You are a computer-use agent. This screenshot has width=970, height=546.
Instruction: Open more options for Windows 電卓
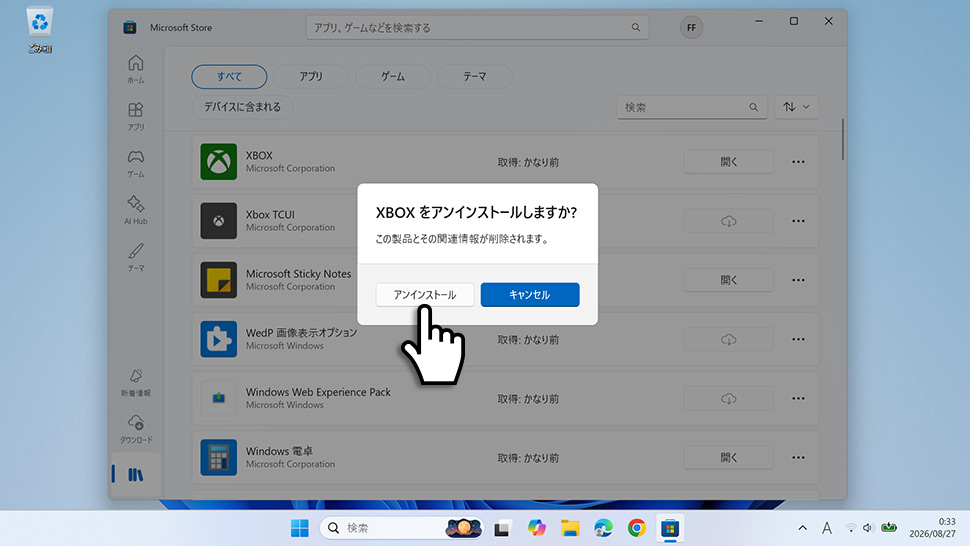click(798, 458)
